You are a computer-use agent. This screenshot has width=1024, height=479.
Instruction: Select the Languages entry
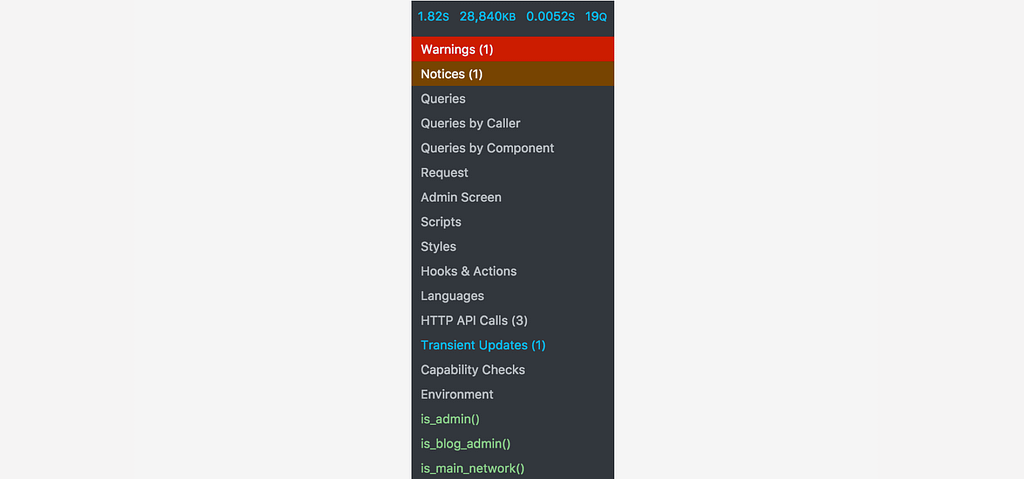click(x=513, y=296)
